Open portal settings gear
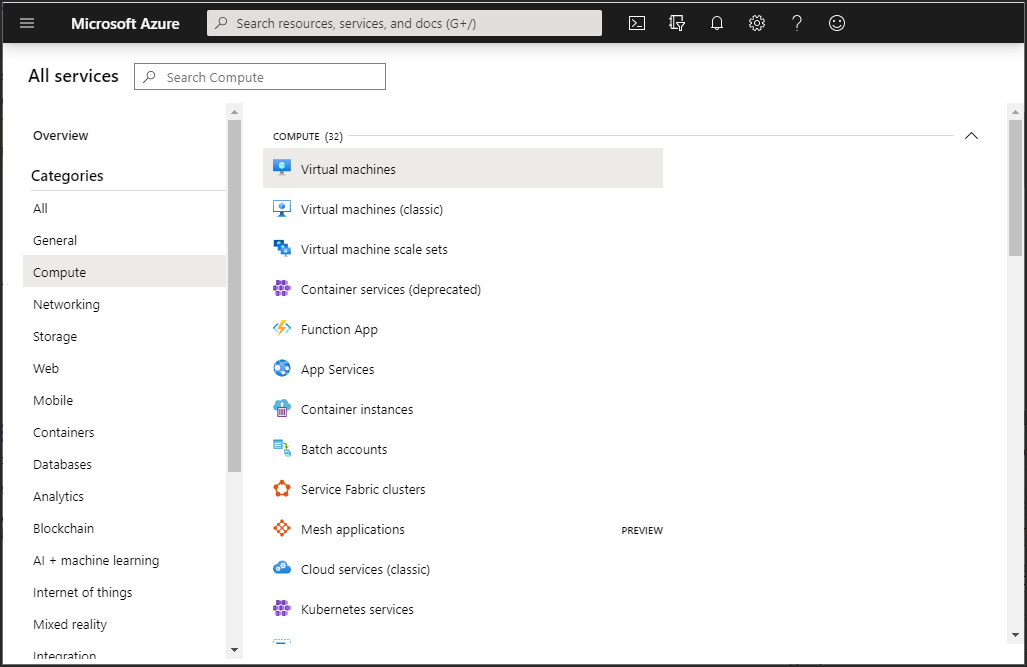This screenshot has height=667, width=1027. pos(756,24)
